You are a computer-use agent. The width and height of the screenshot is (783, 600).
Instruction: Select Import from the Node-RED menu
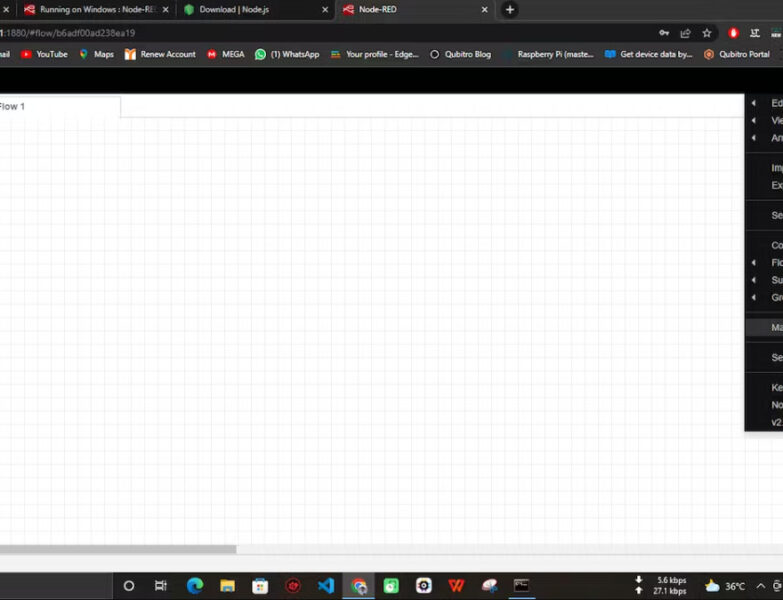[x=775, y=168]
